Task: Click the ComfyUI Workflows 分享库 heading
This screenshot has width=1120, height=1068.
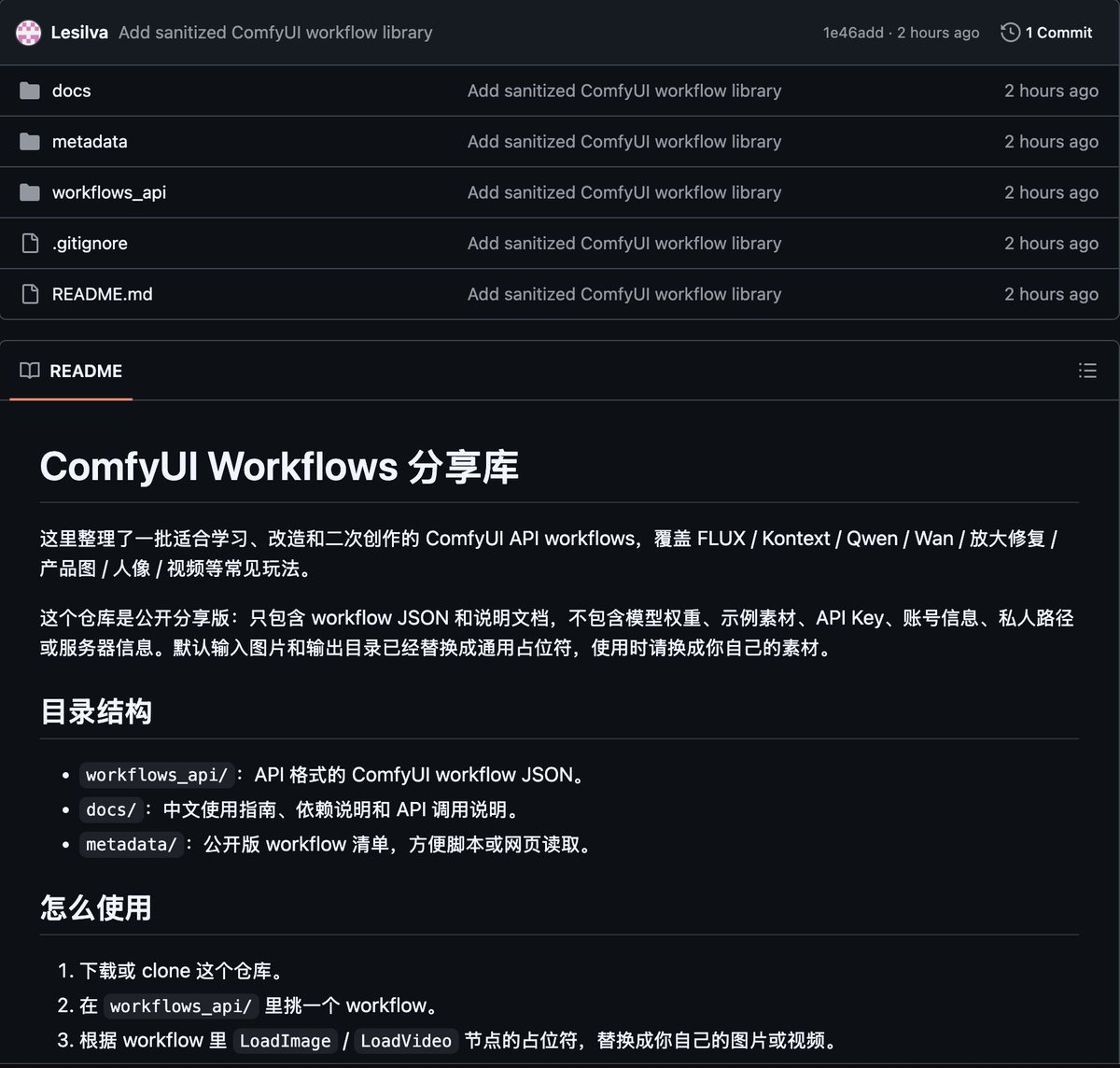Action: 279,467
